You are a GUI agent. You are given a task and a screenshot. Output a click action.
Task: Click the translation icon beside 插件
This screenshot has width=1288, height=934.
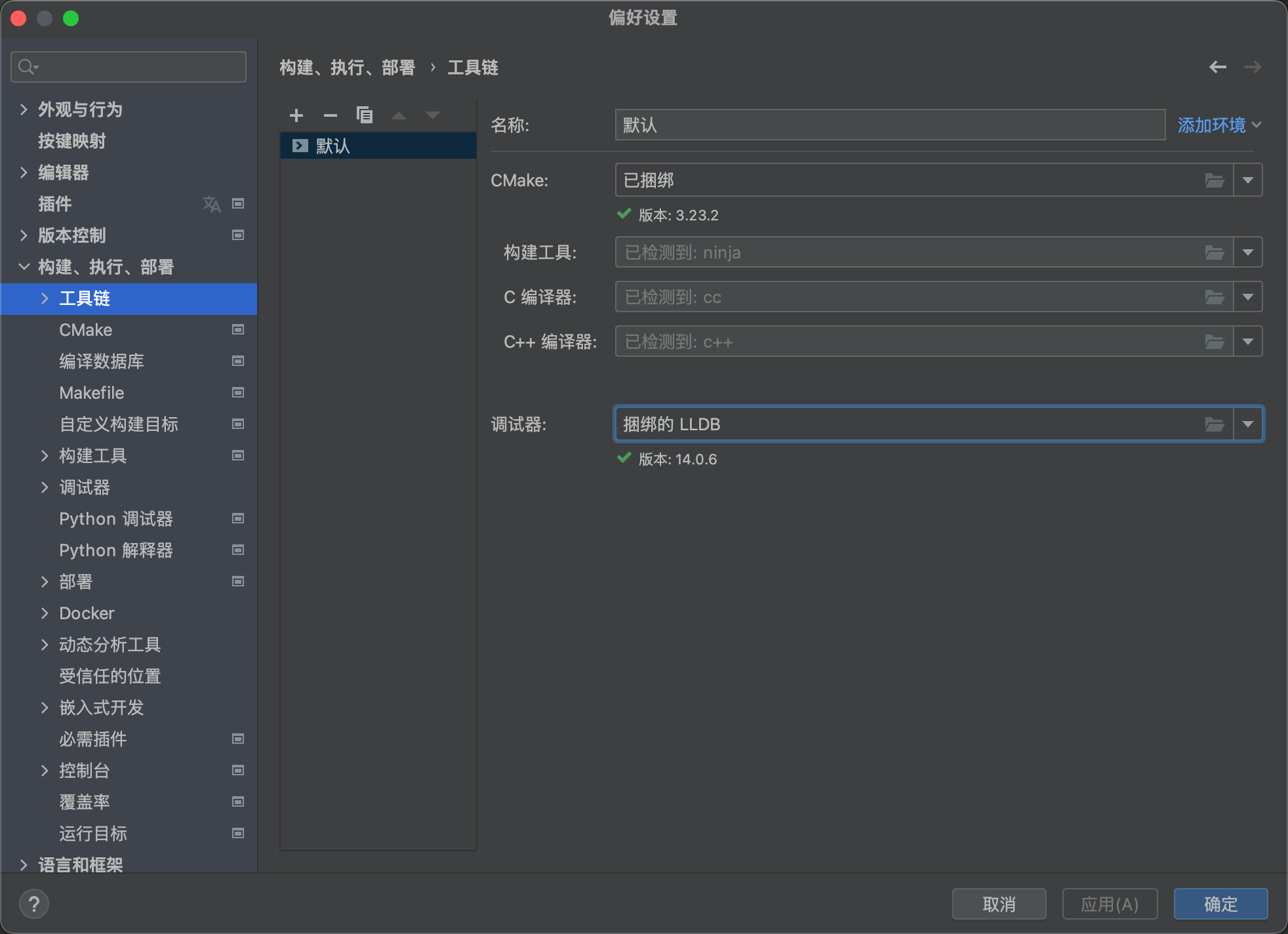click(212, 204)
